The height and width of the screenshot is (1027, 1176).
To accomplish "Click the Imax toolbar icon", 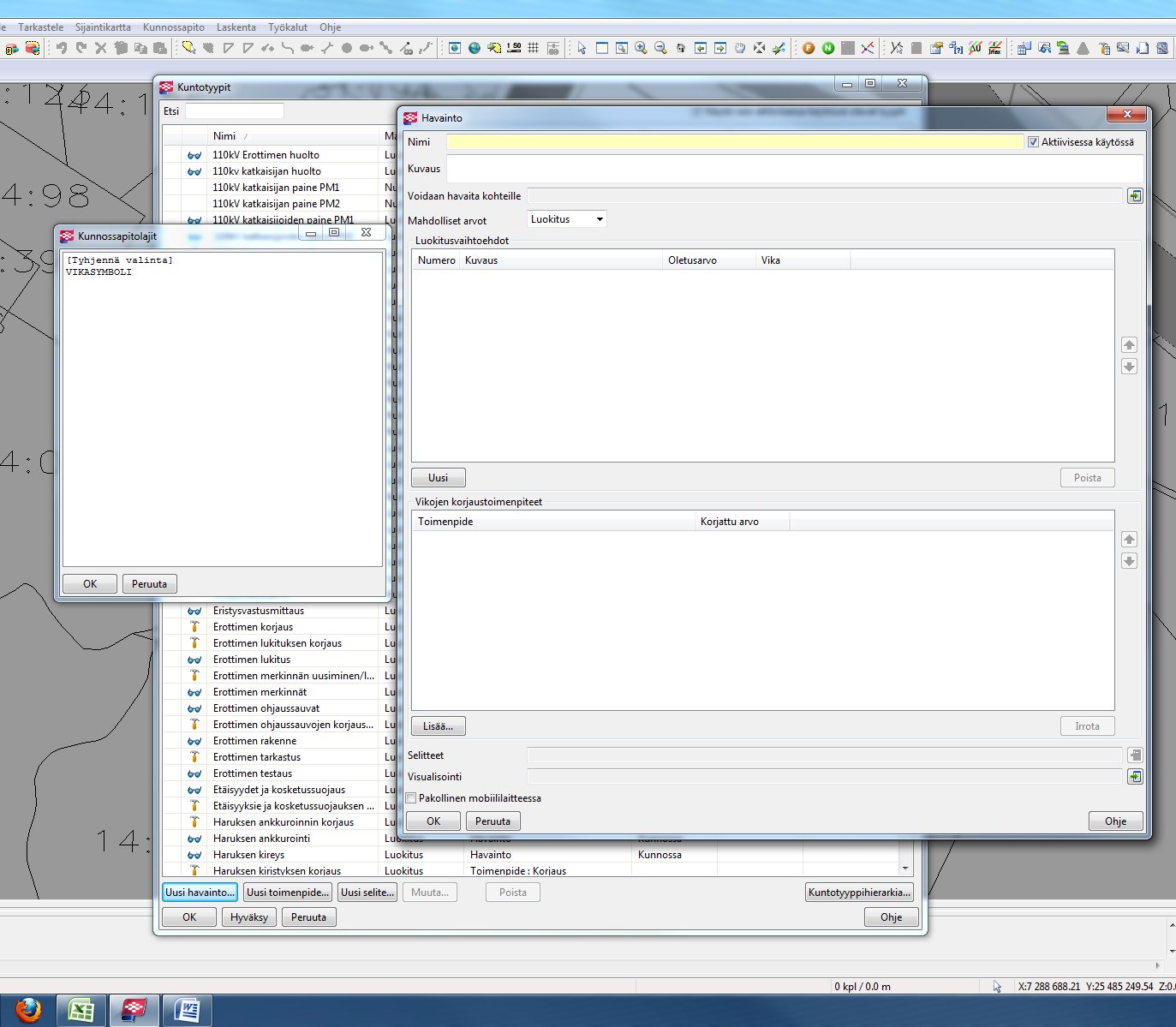I will click(994, 48).
